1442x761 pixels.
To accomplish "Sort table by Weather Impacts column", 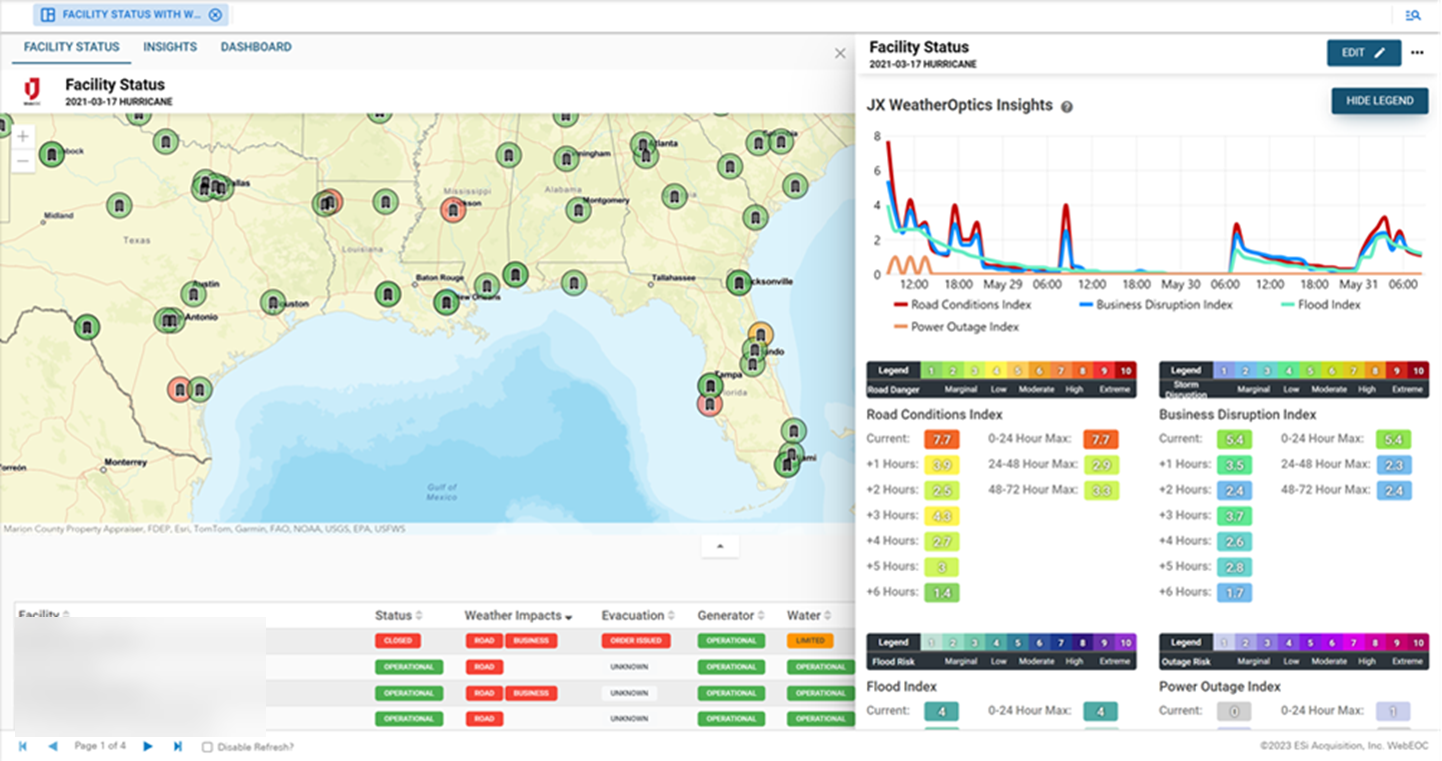I will click(517, 616).
